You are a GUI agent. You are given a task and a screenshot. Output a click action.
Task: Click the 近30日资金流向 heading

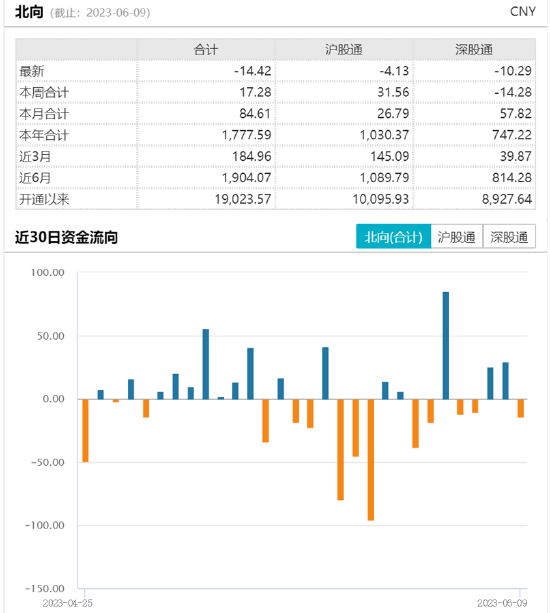click(66, 237)
